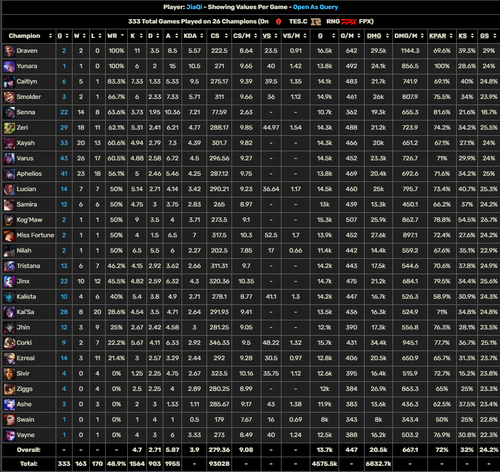Viewport: 500px width, 472px height.
Task: Sort by the G games column header
Action: click(x=63, y=36)
